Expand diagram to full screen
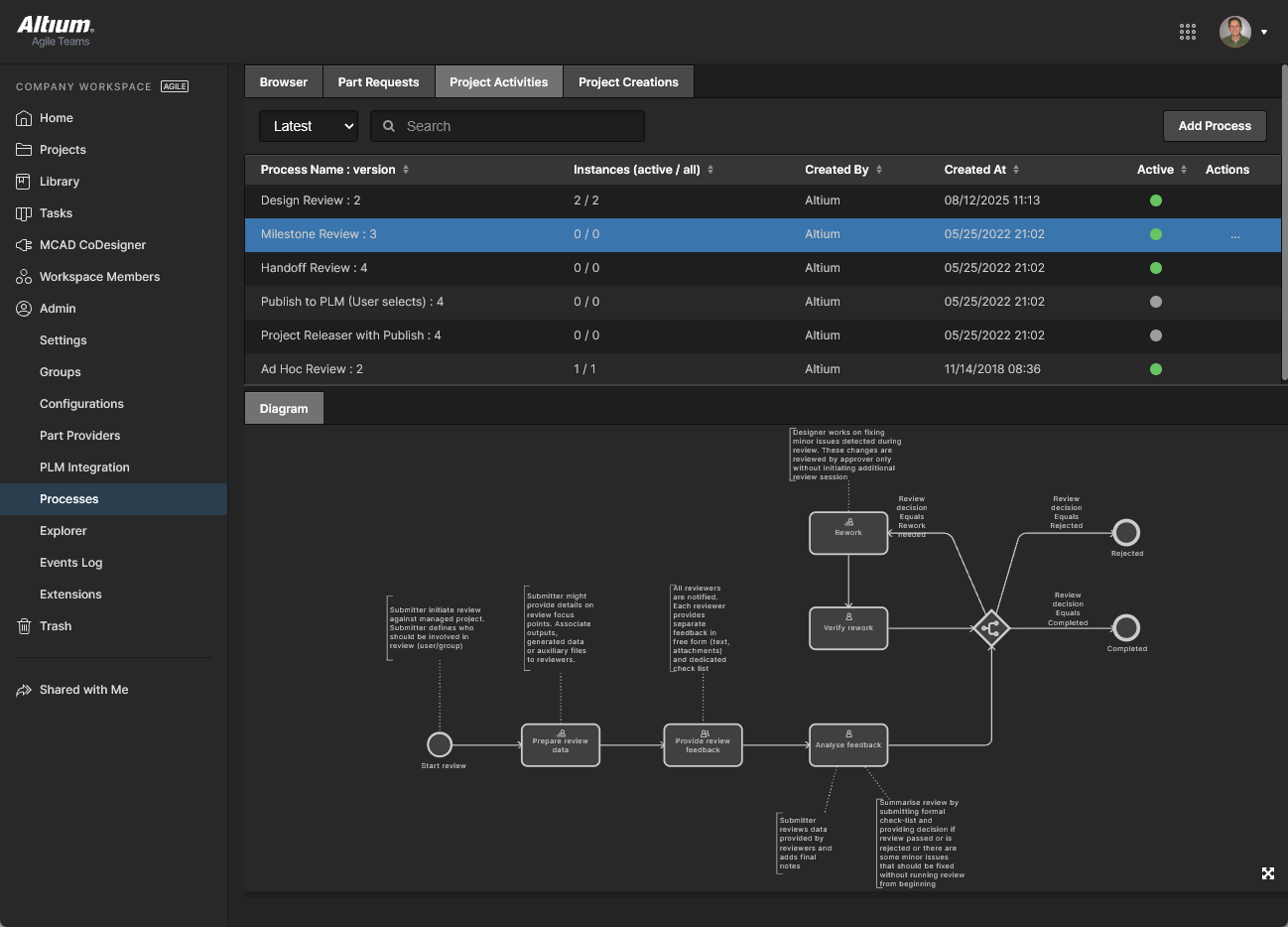 pyautogui.click(x=1267, y=873)
